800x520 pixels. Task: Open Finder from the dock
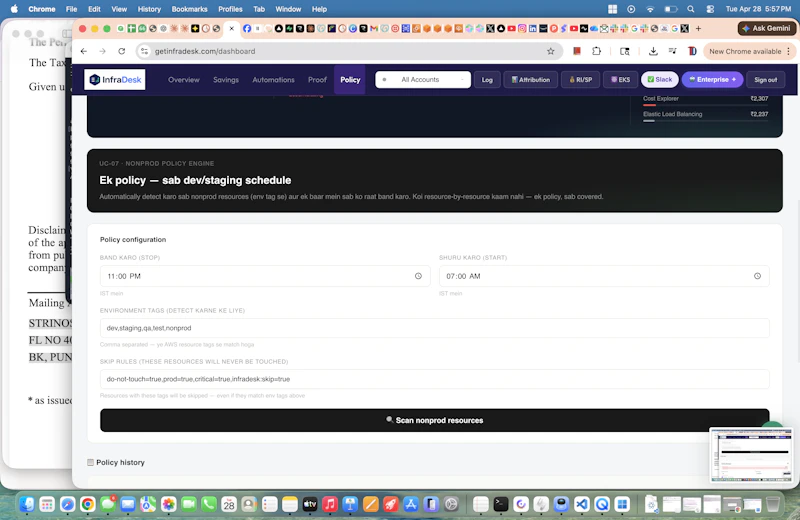click(x=27, y=505)
